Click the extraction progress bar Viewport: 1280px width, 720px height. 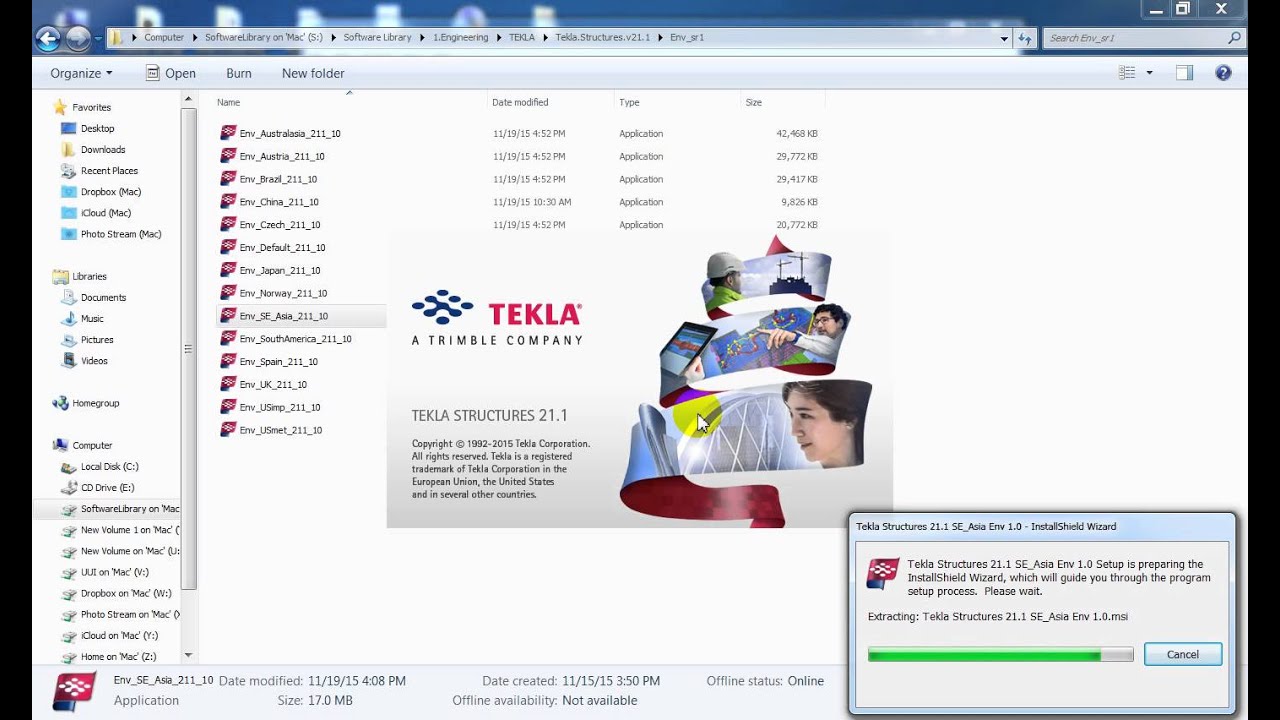click(1000, 654)
